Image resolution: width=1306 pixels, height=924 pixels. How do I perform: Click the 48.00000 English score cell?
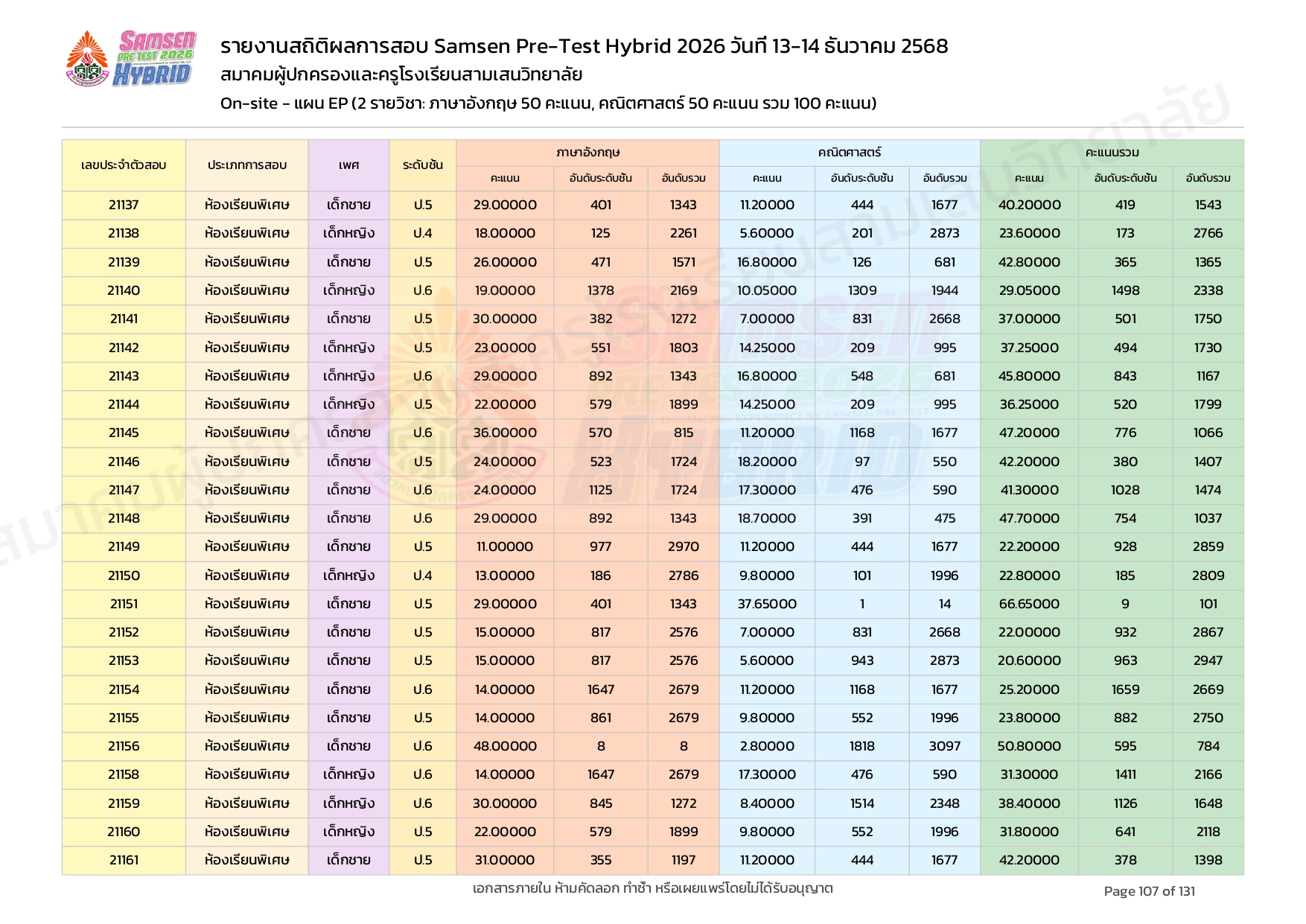click(x=505, y=746)
